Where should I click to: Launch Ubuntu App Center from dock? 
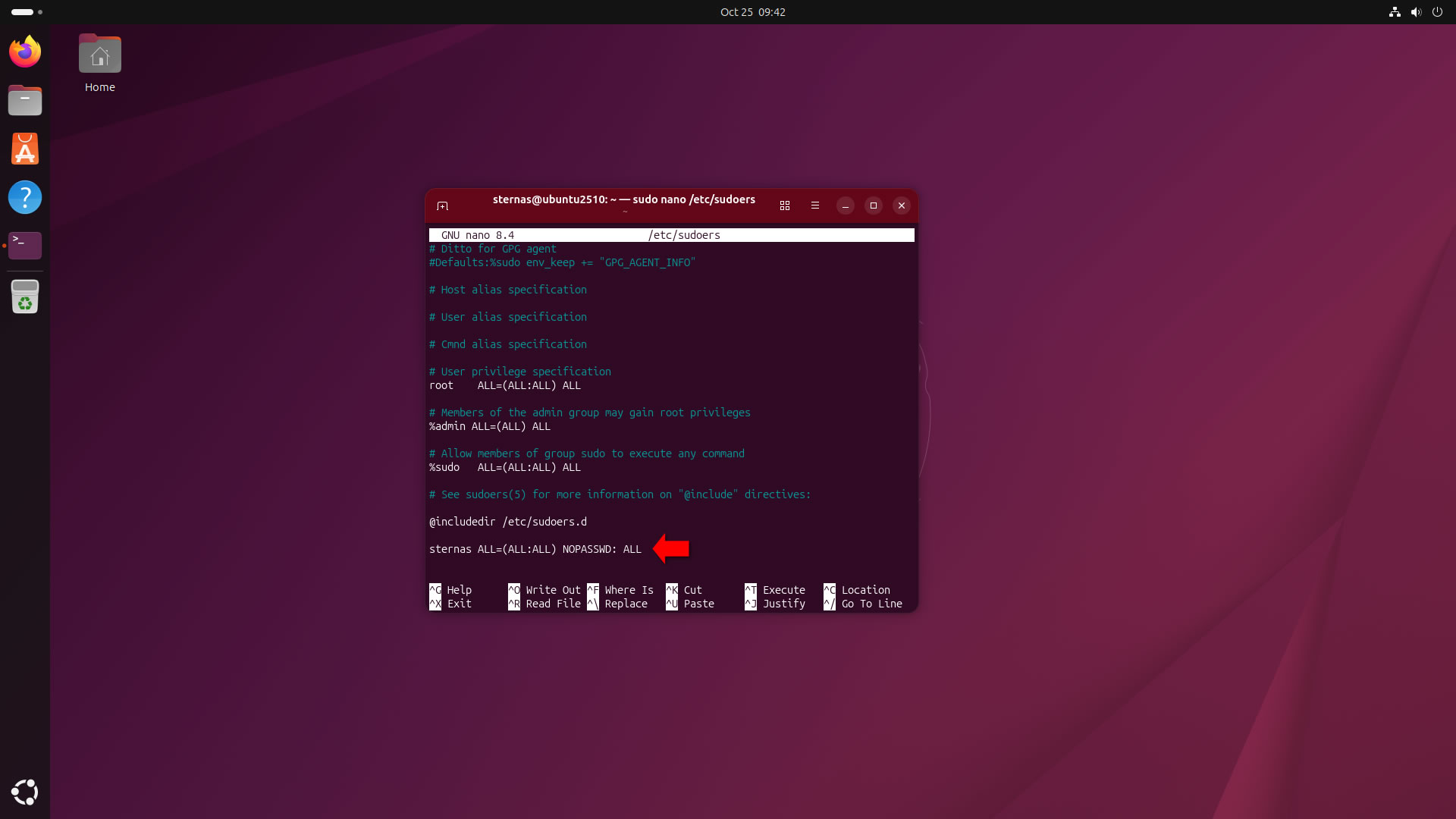pos(25,149)
